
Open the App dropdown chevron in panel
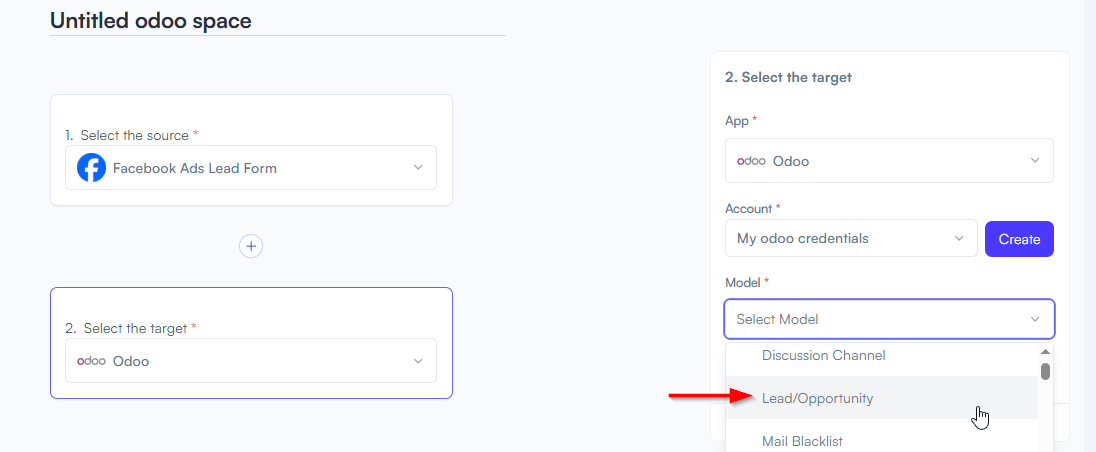1035,161
